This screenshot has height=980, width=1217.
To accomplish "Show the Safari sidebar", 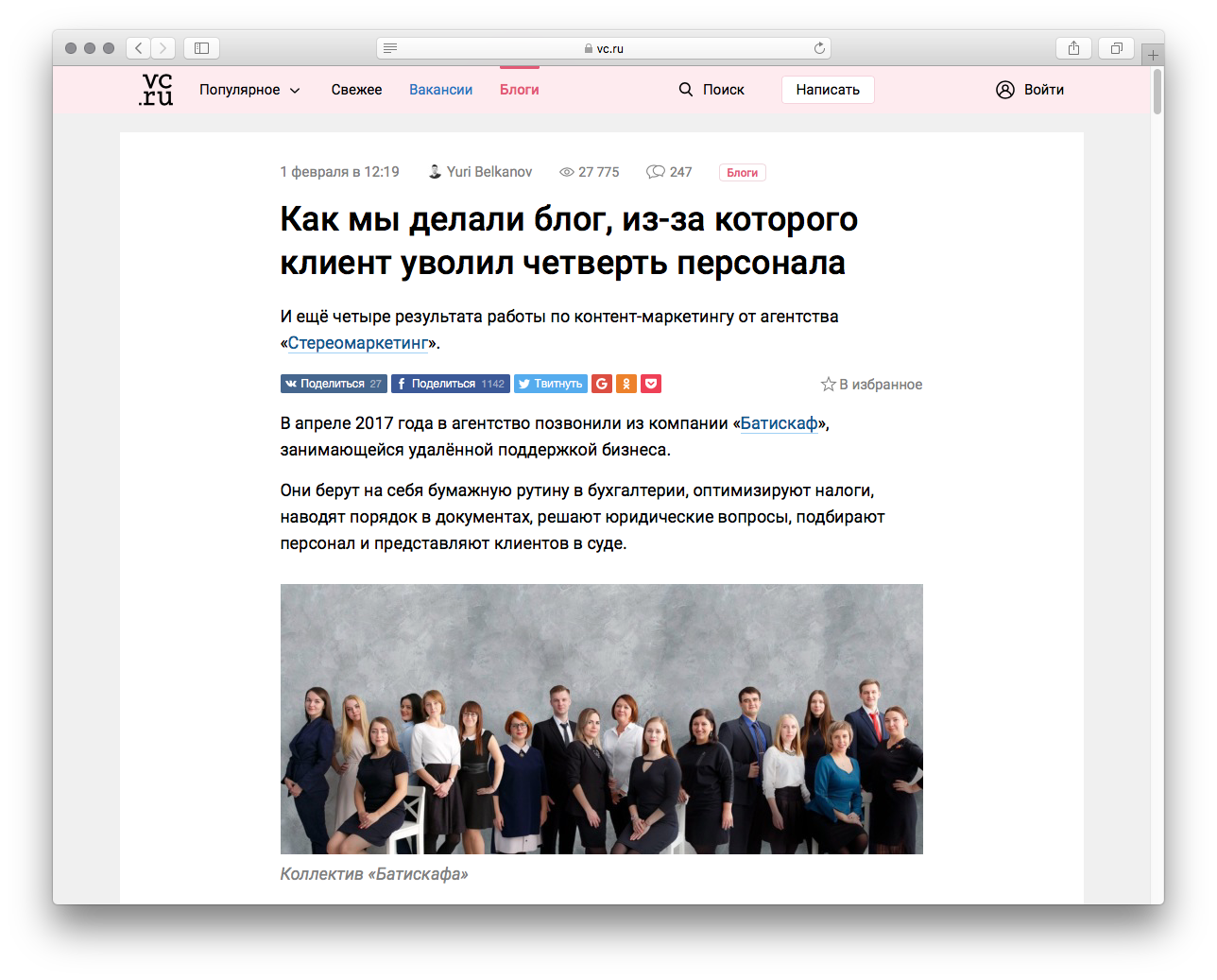I will 201,48.
